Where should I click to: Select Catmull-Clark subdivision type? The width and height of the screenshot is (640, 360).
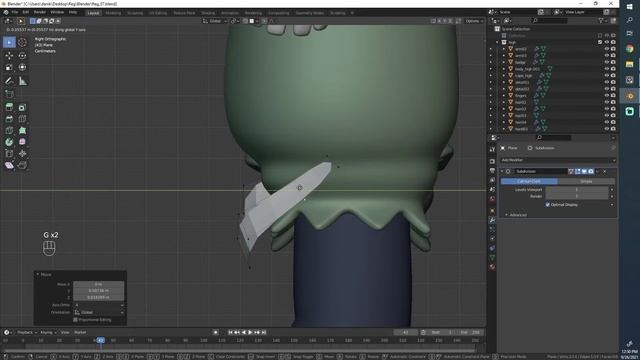click(529, 181)
